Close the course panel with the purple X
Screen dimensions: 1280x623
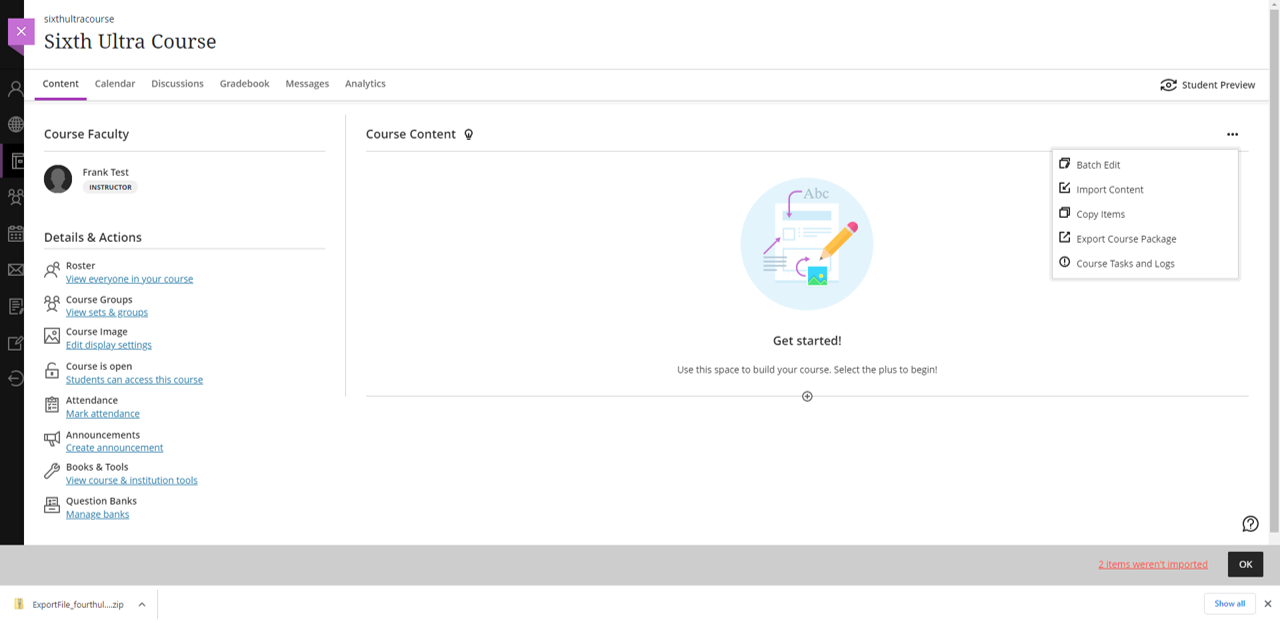pos(21,32)
